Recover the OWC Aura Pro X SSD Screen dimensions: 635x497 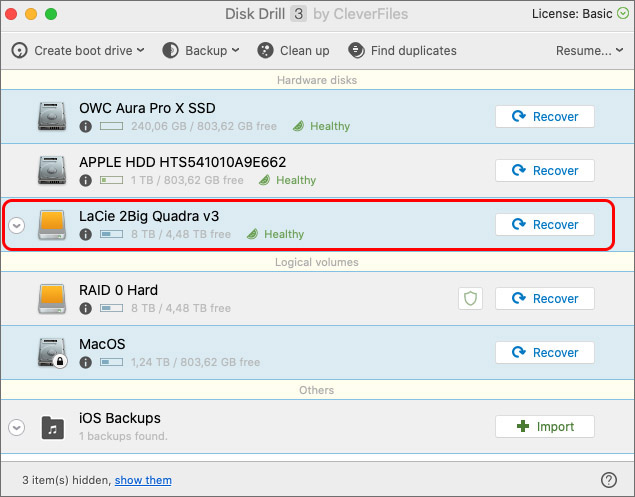point(545,117)
